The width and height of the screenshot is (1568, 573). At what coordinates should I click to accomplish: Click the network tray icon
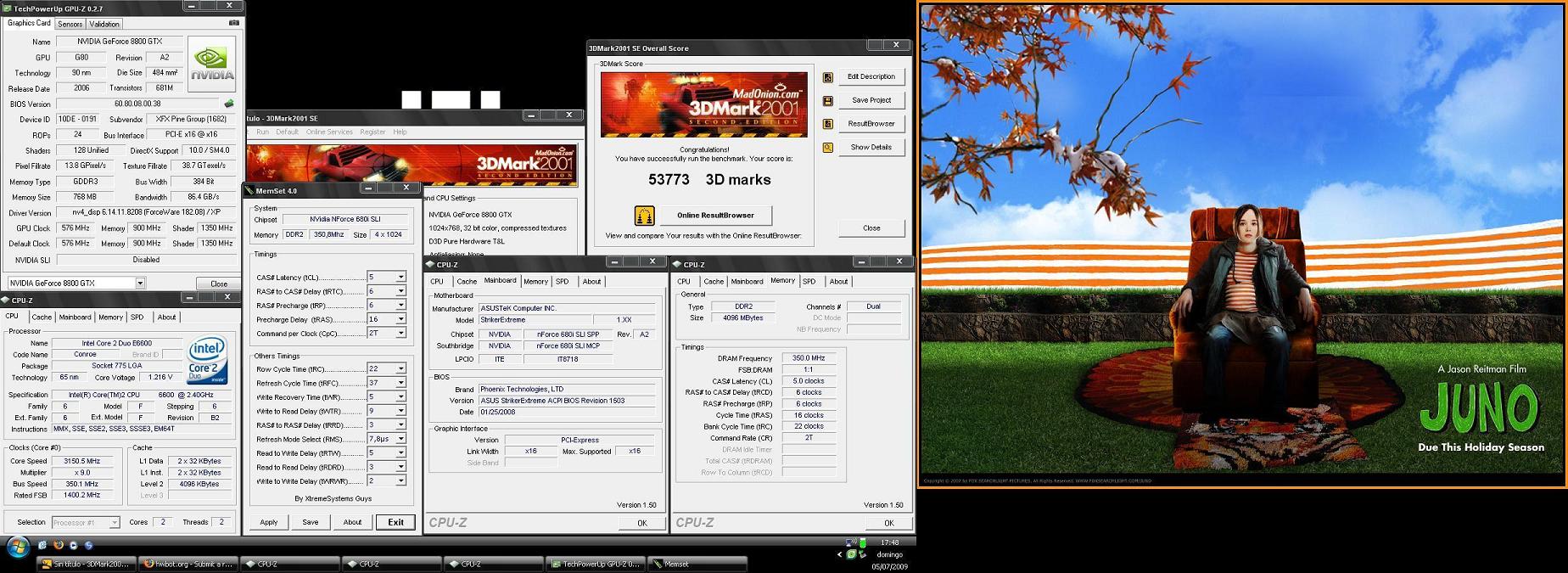[851, 542]
